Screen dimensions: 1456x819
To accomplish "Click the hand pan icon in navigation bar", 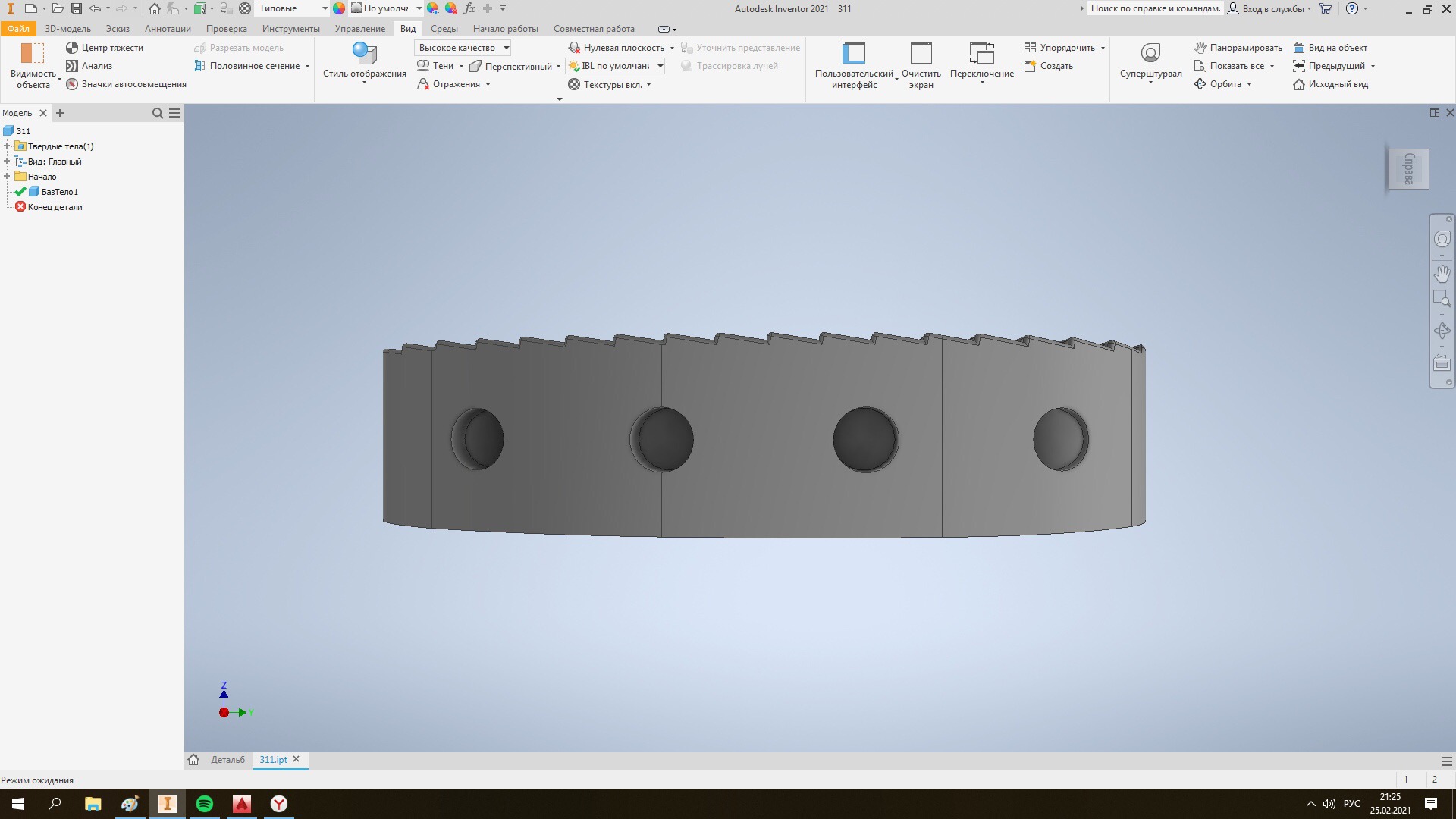I will [x=1442, y=274].
